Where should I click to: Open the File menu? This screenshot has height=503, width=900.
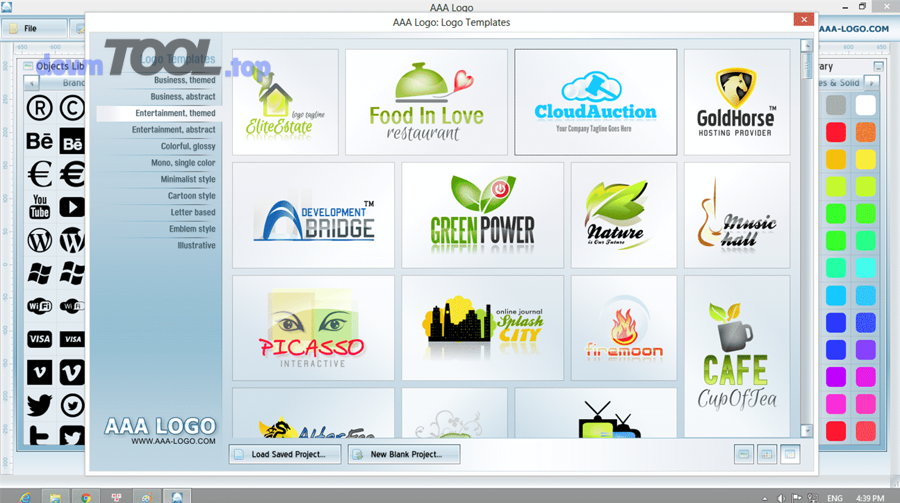[30, 29]
